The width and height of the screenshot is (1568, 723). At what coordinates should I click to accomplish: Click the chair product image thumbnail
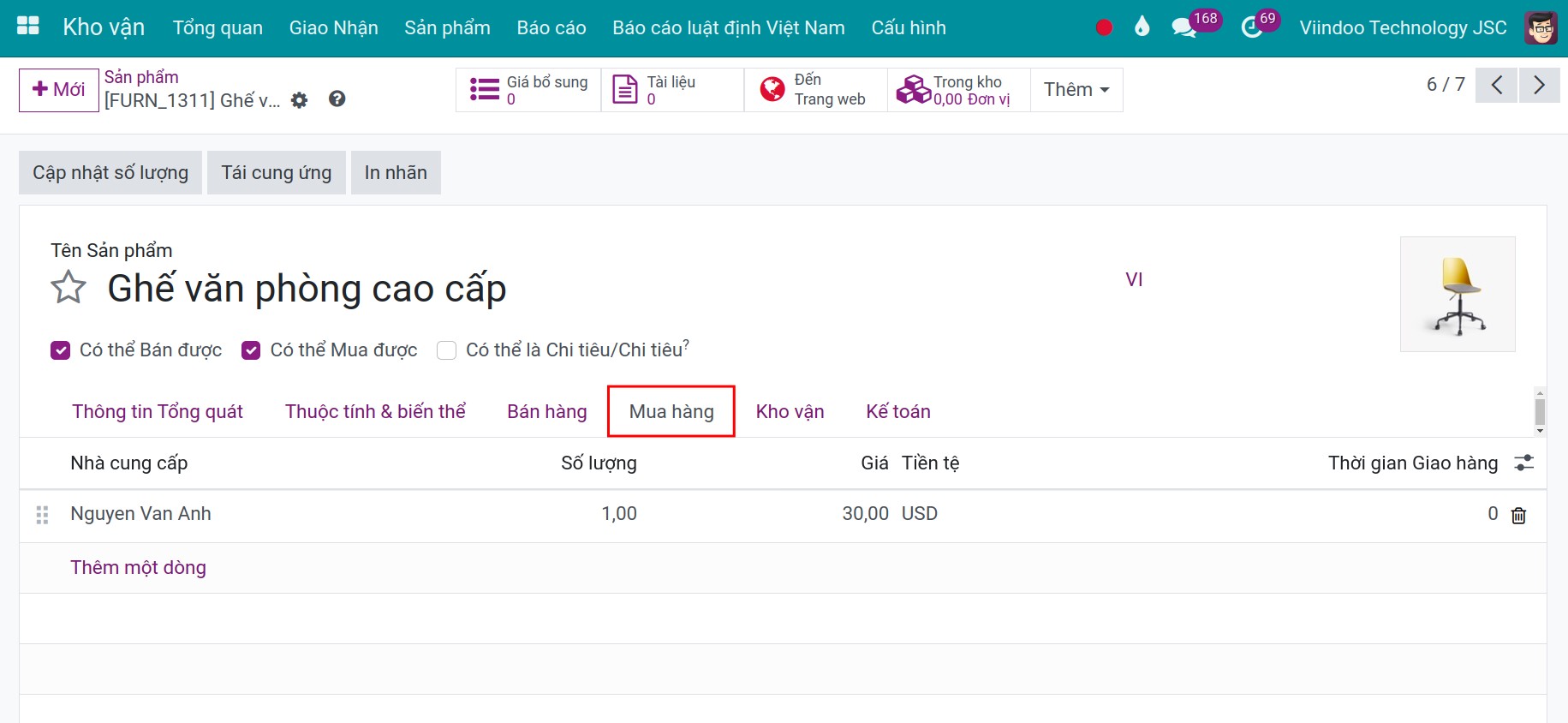coord(1458,295)
